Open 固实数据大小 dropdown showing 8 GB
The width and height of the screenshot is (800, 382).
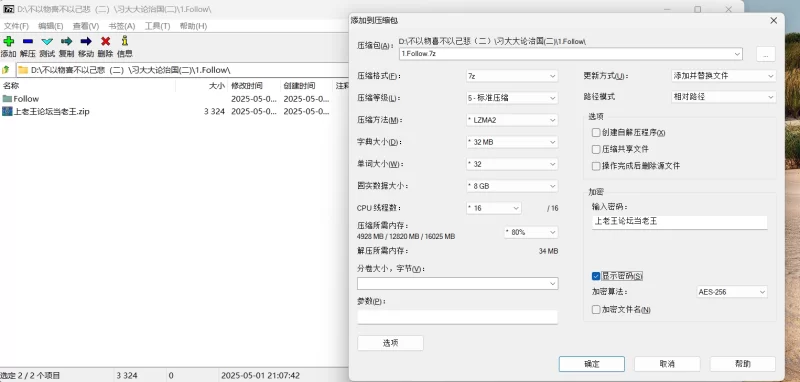click(x=512, y=186)
